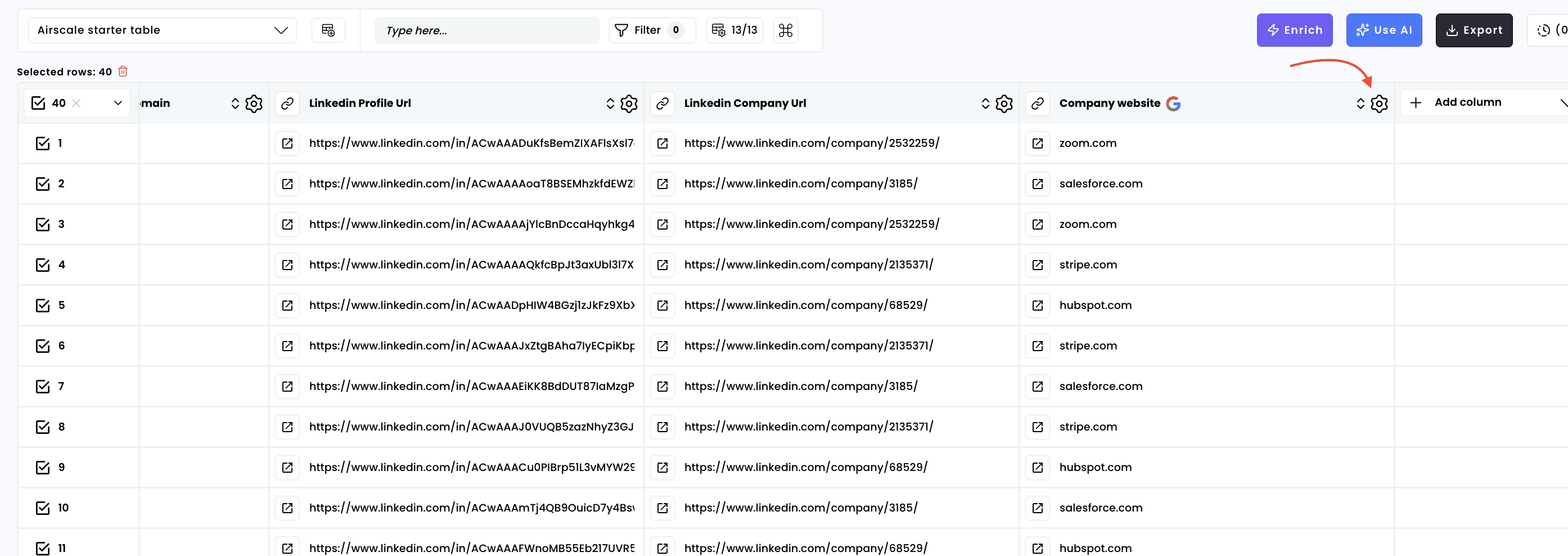This screenshot has width=1568, height=556.
Task: Sort the Linkedin Company Url column
Action: pos(985,104)
